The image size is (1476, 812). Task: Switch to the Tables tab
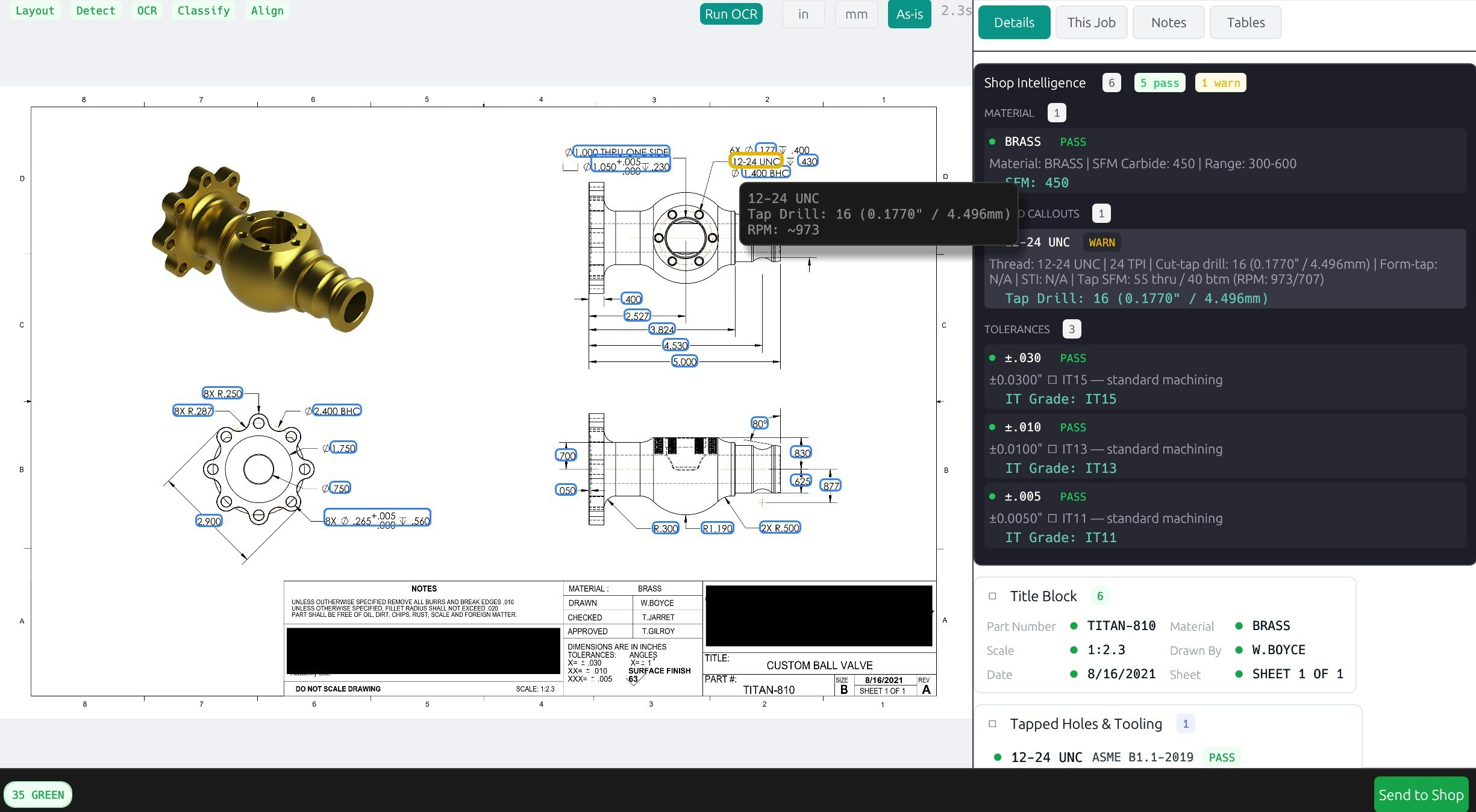(1245, 22)
